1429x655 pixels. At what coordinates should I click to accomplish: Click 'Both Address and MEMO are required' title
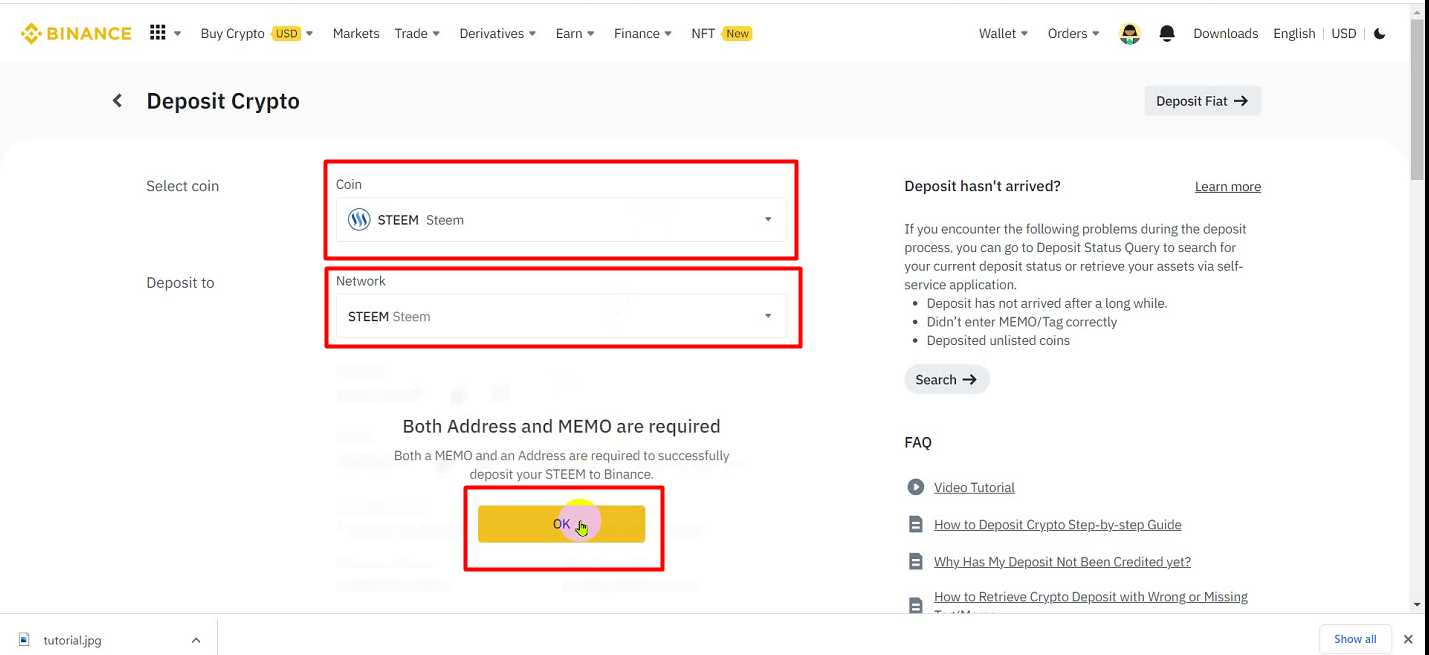point(561,426)
